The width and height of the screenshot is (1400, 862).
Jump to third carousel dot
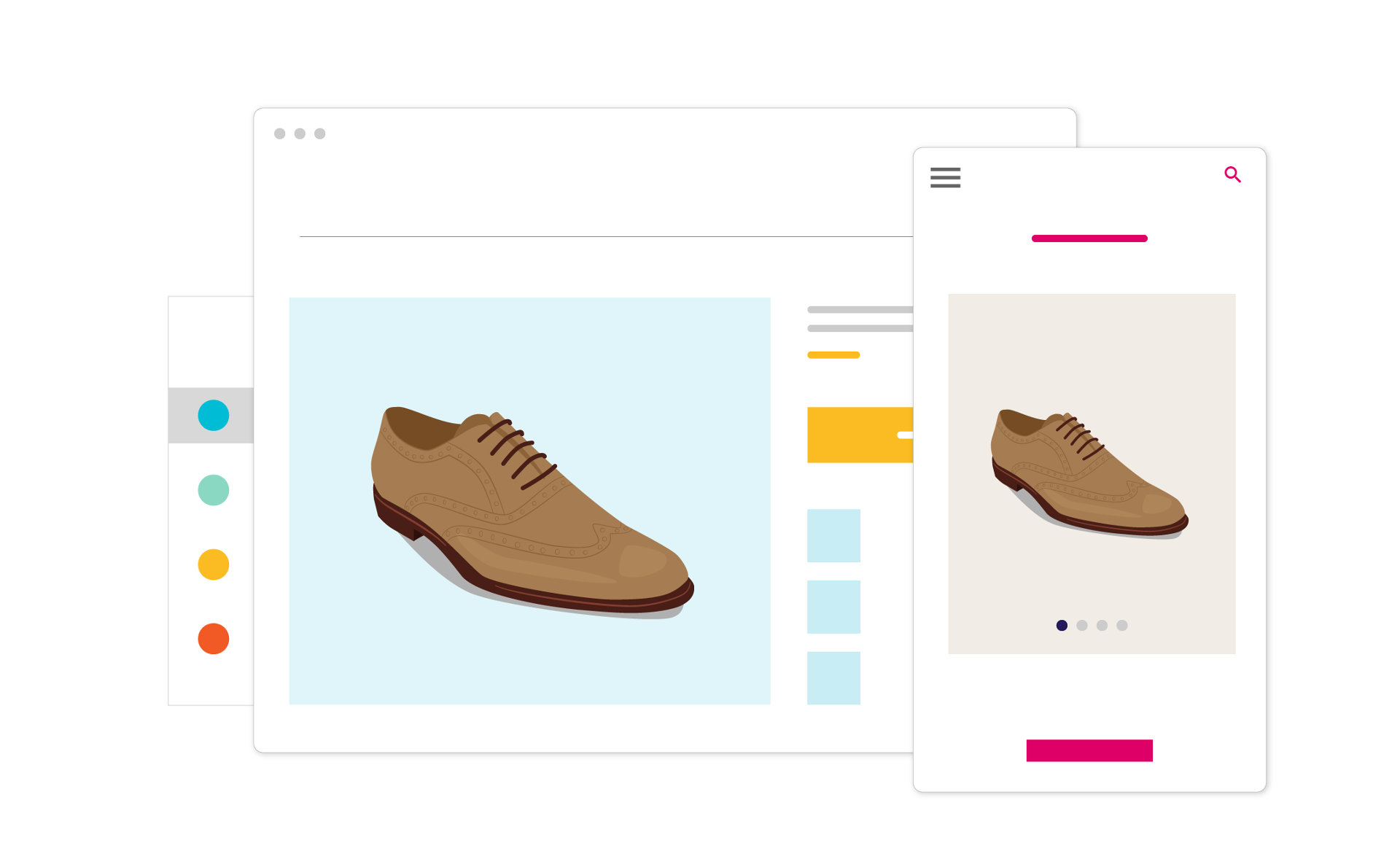point(1102,625)
